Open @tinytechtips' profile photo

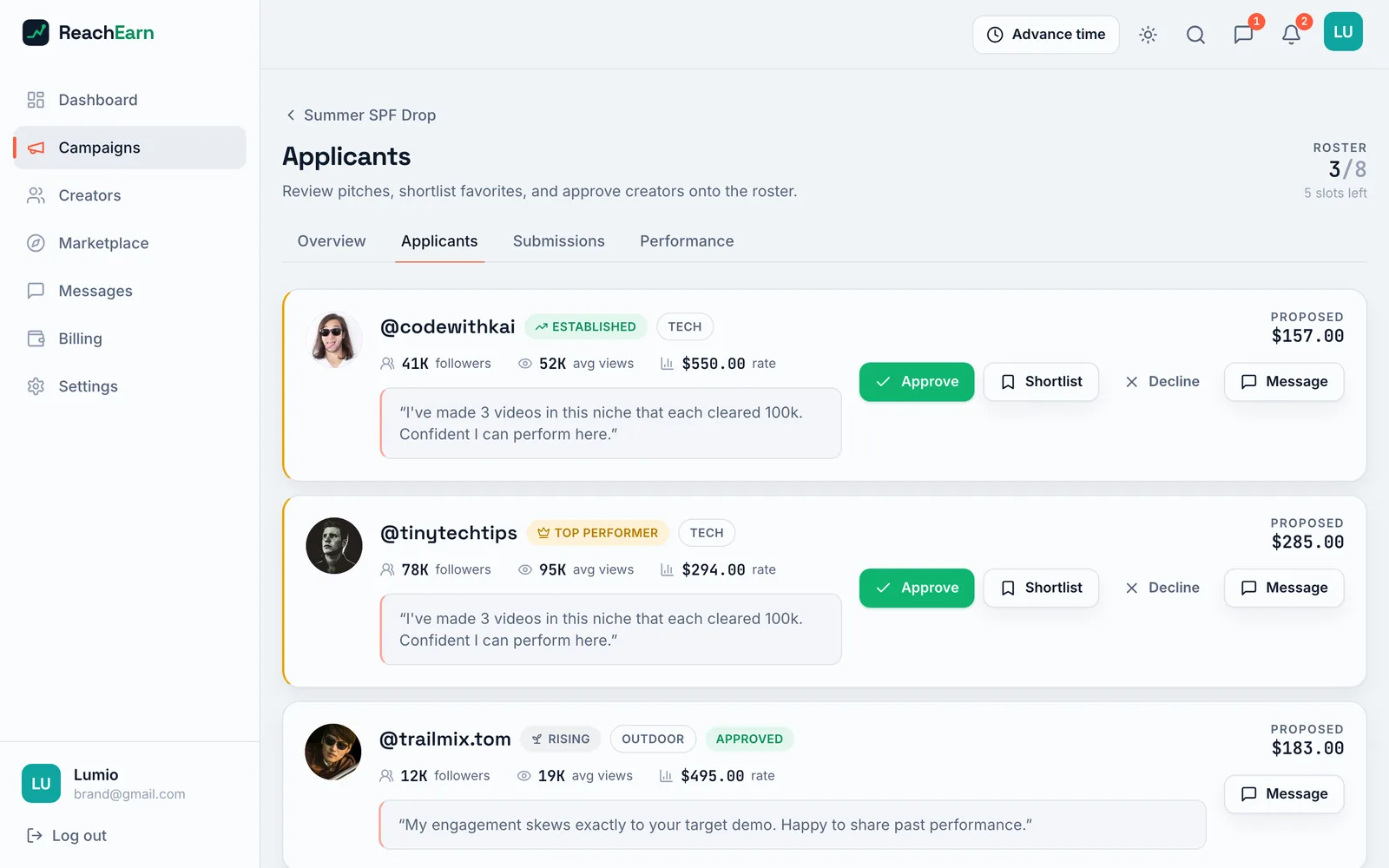(334, 546)
